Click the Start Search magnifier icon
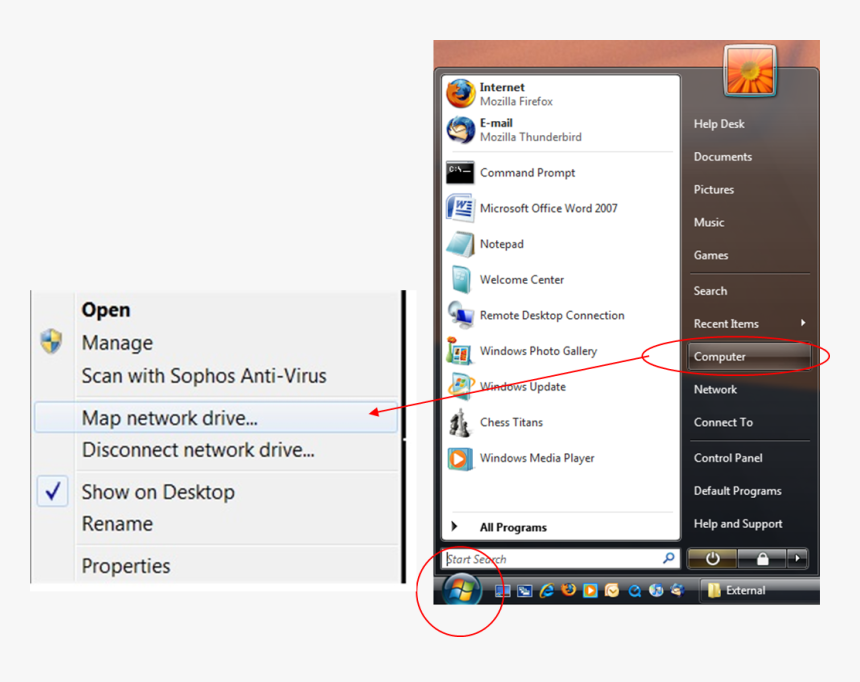Image resolution: width=860 pixels, height=682 pixels. [x=669, y=558]
